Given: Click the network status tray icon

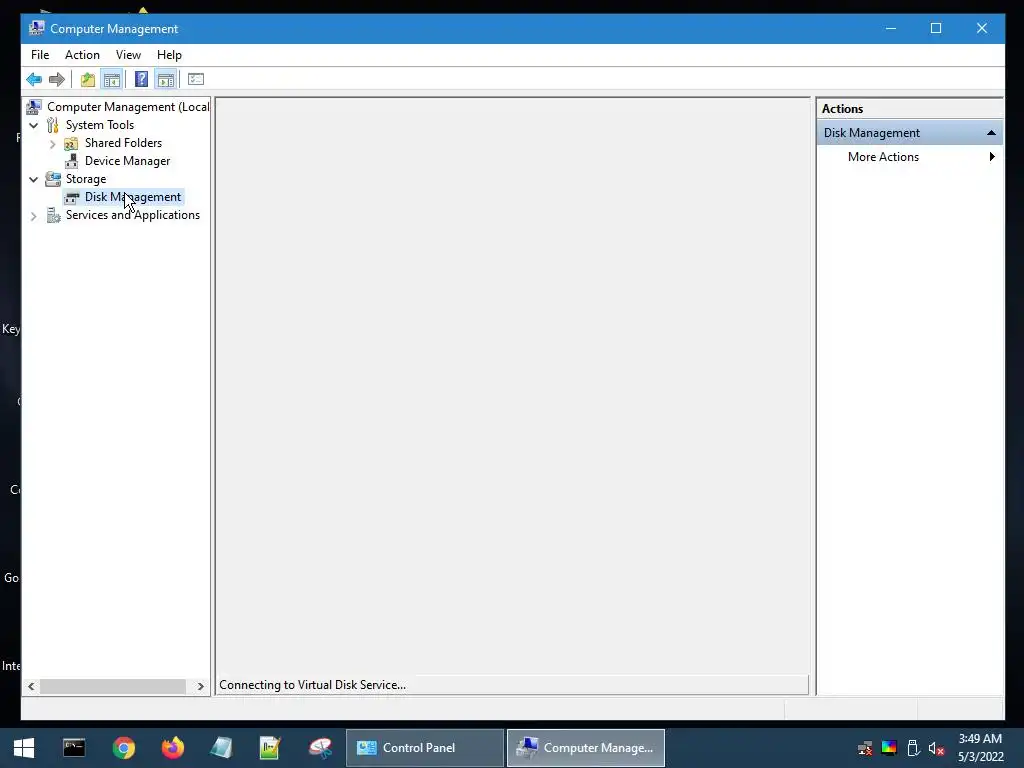Looking at the screenshot, I should [x=865, y=748].
